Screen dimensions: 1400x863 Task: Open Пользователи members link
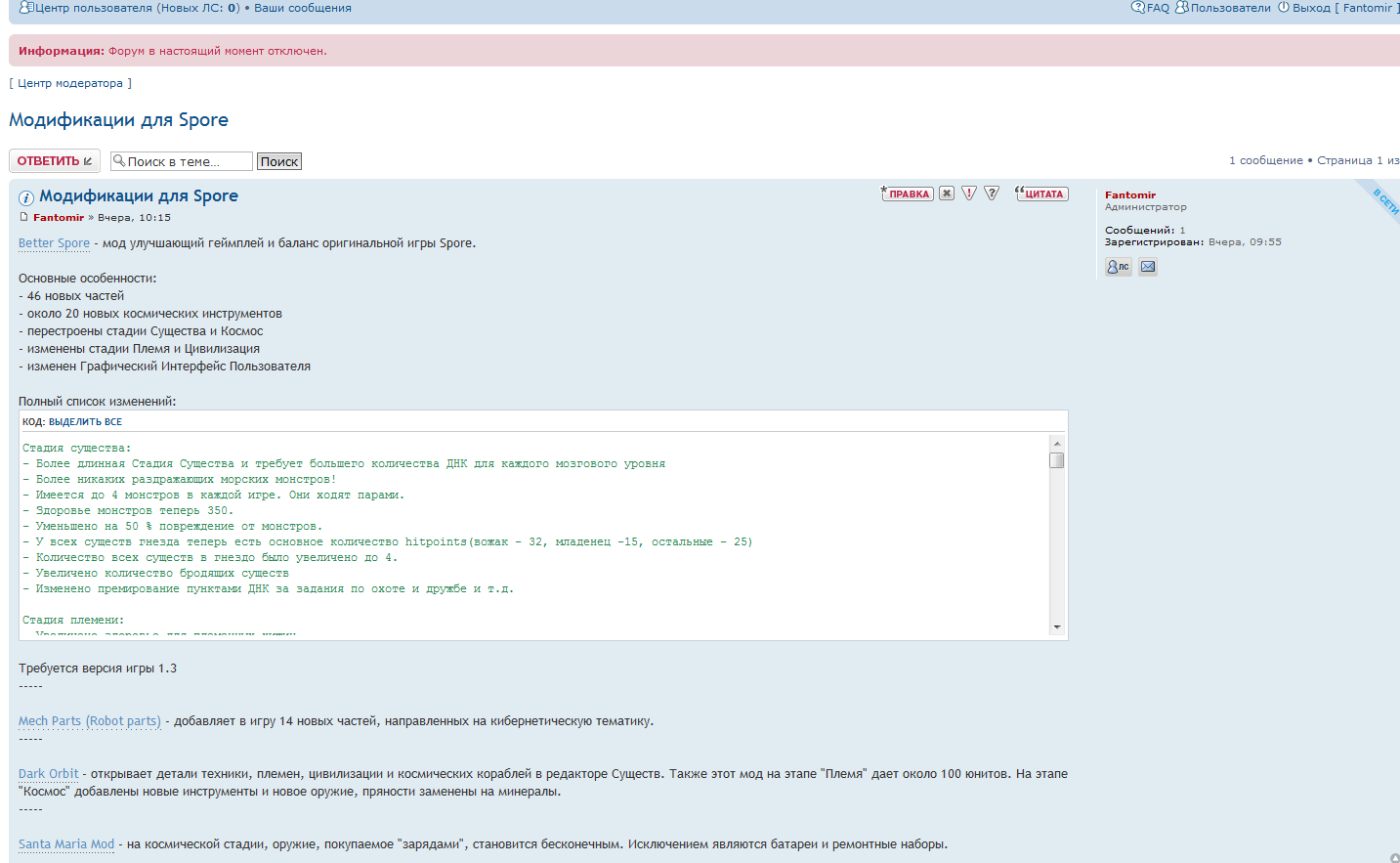(1231, 8)
